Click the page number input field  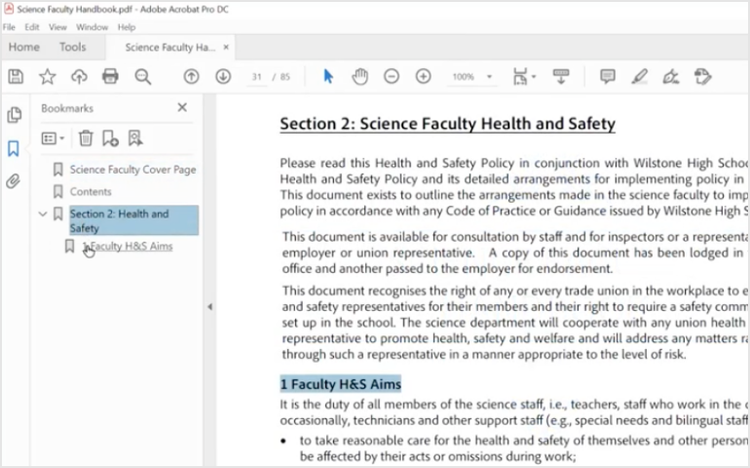(257, 77)
